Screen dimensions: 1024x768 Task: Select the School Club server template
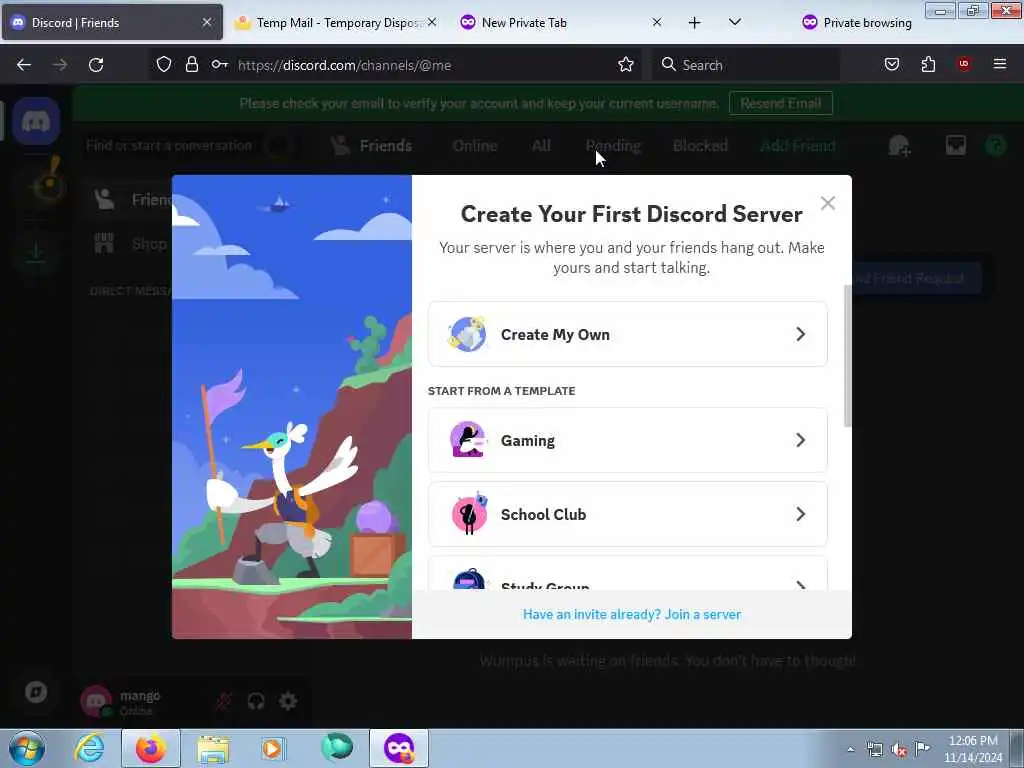coord(628,514)
